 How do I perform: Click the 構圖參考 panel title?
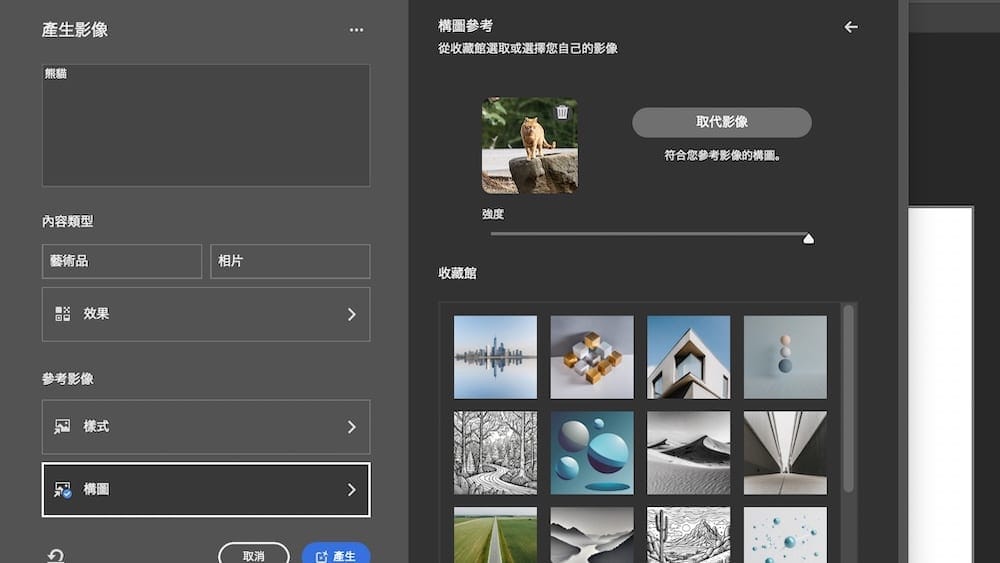pos(466,26)
